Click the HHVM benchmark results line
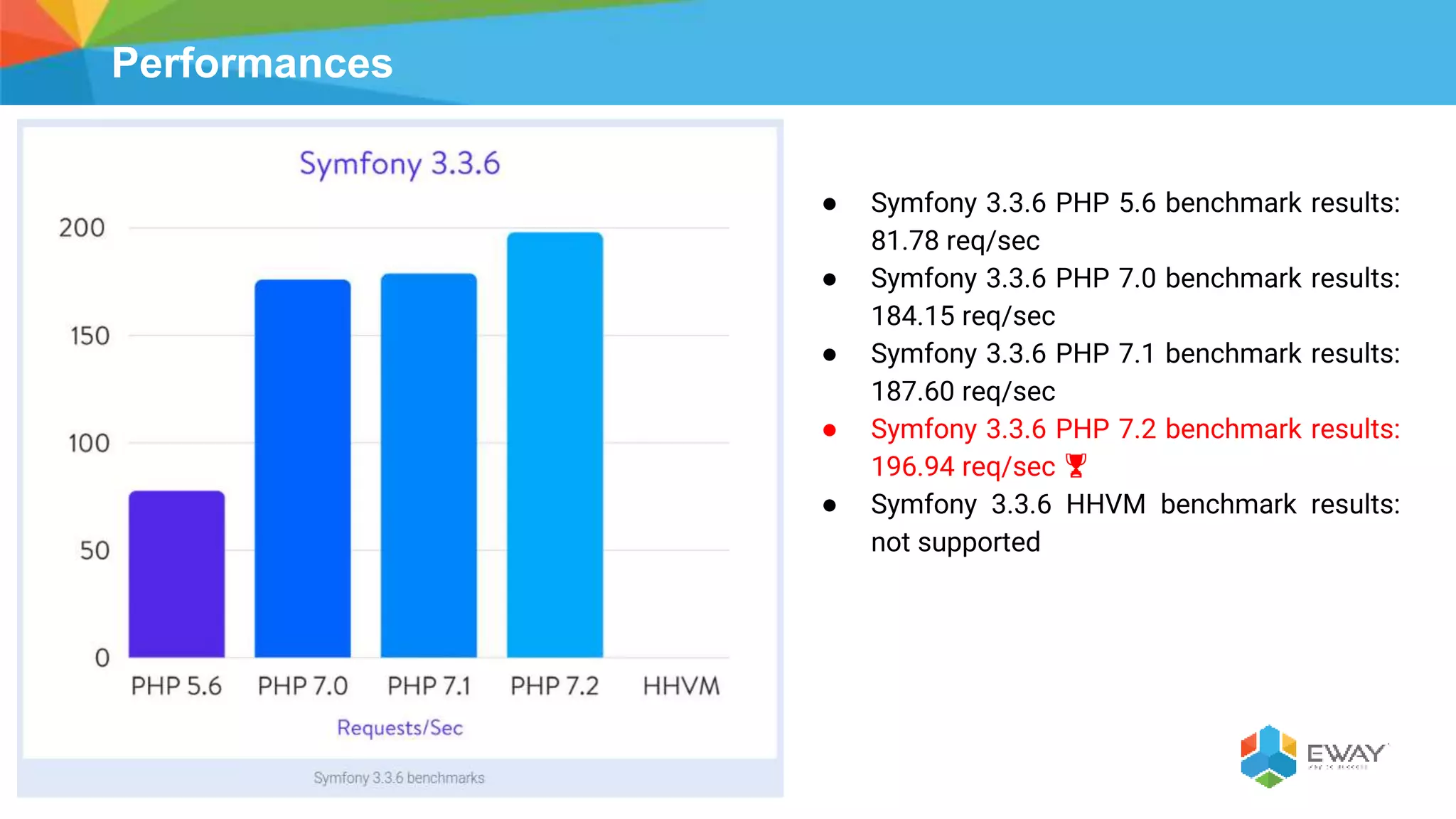The width and height of the screenshot is (1456, 819). point(1135,505)
